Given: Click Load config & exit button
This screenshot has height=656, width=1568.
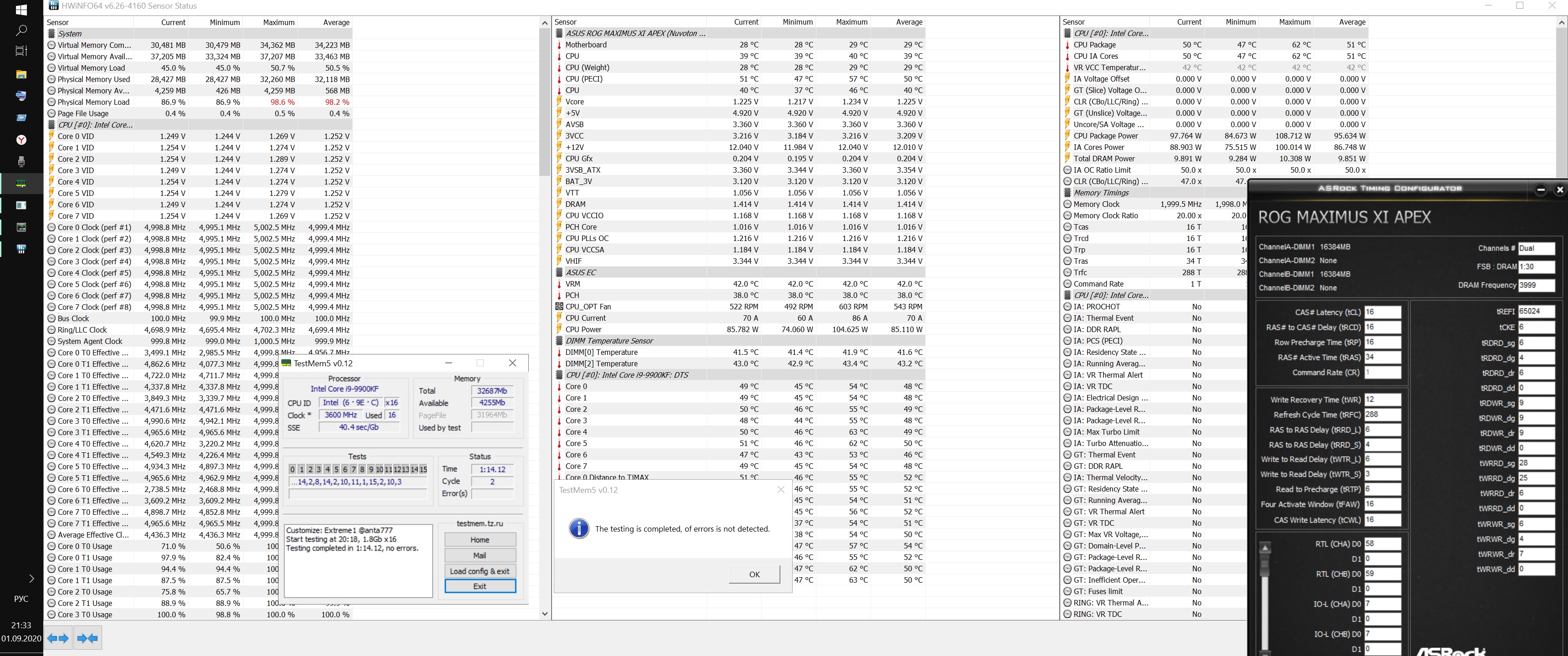Looking at the screenshot, I should coord(480,571).
